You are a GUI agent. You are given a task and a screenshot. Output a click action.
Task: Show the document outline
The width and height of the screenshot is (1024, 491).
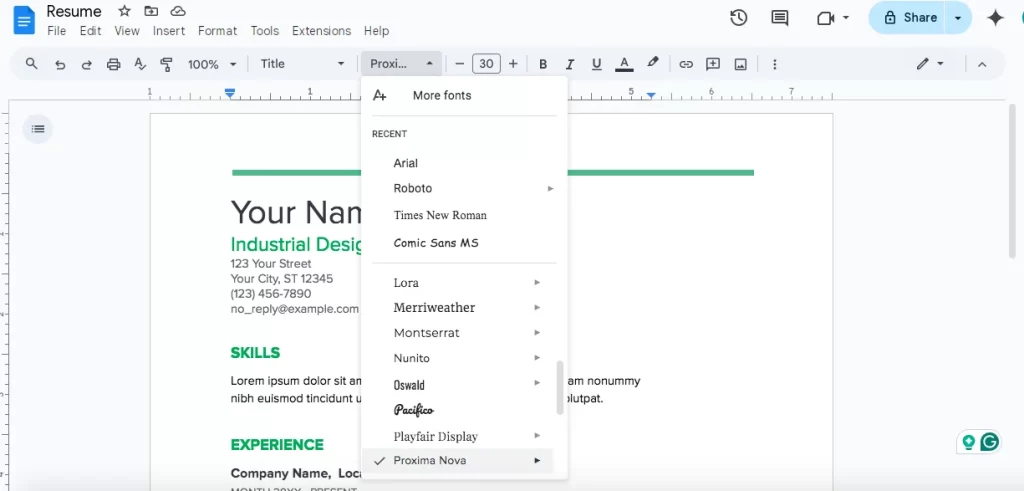[38, 129]
